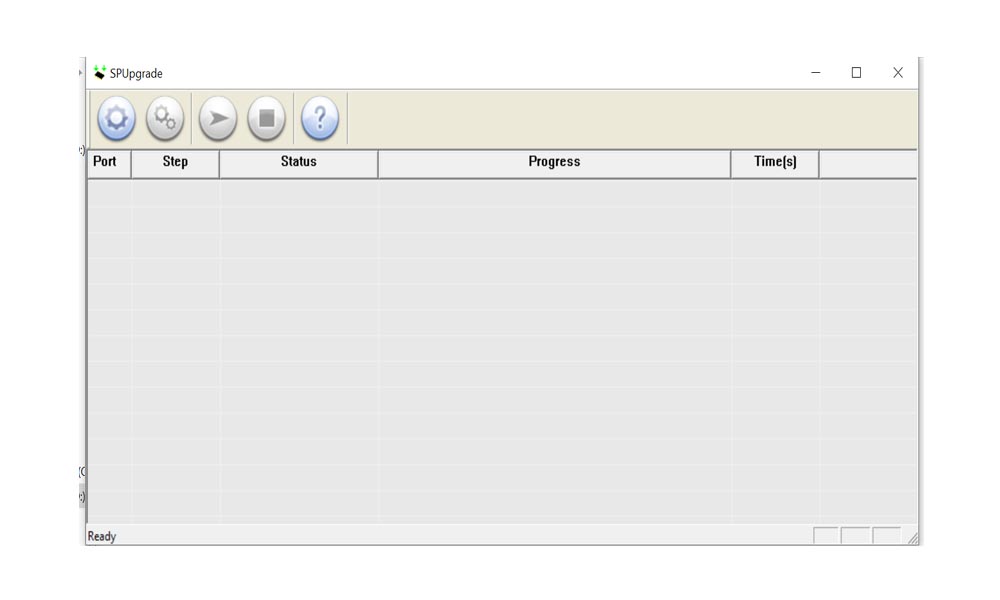The height and width of the screenshot is (600, 1000).
Task: Click the Port column header
Action: coord(109,164)
